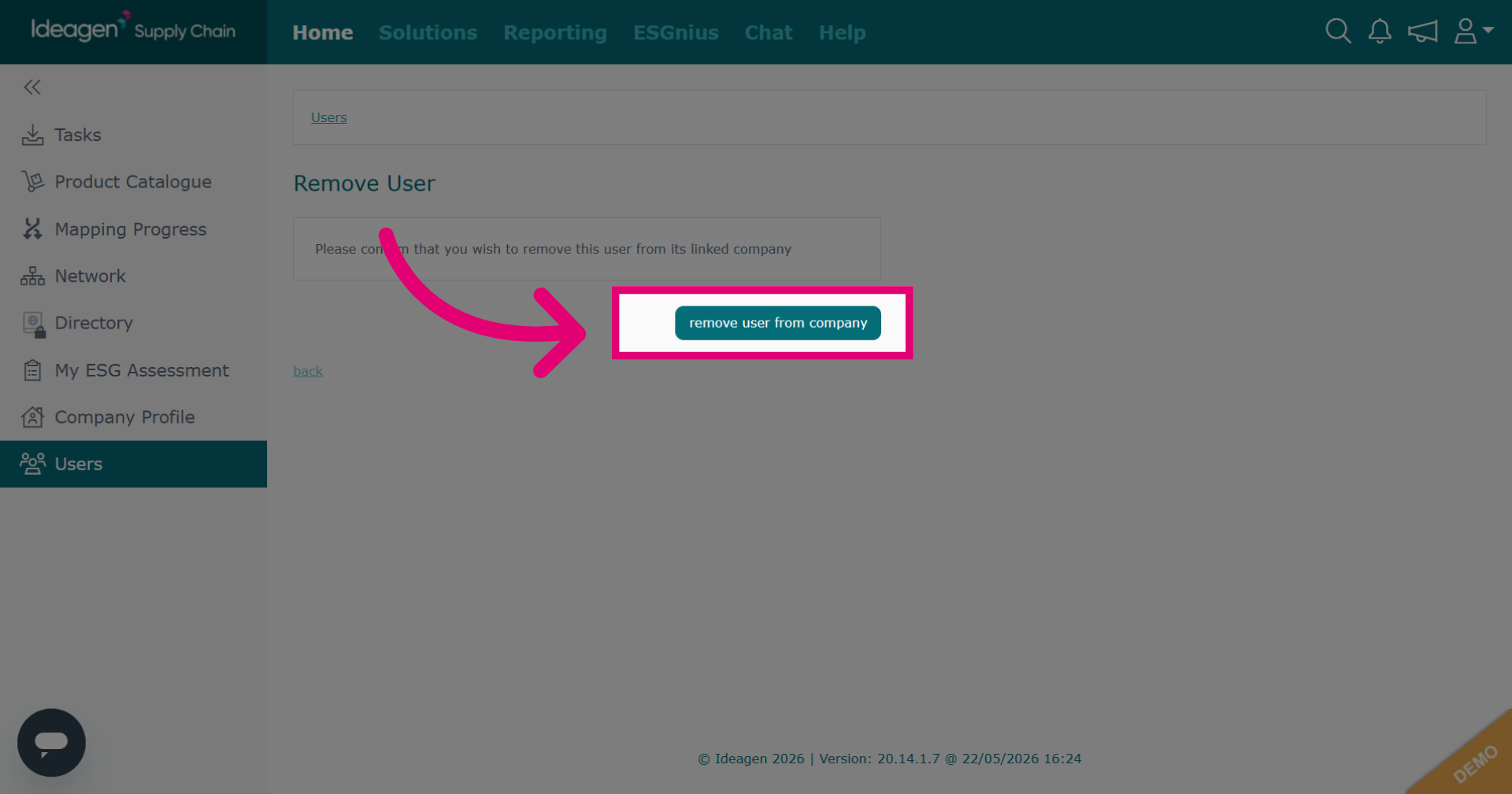The width and height of the screenshot is (1512, 794).
Task: Select Mapping Progress label in sidebar
Action: coord(131,229)
